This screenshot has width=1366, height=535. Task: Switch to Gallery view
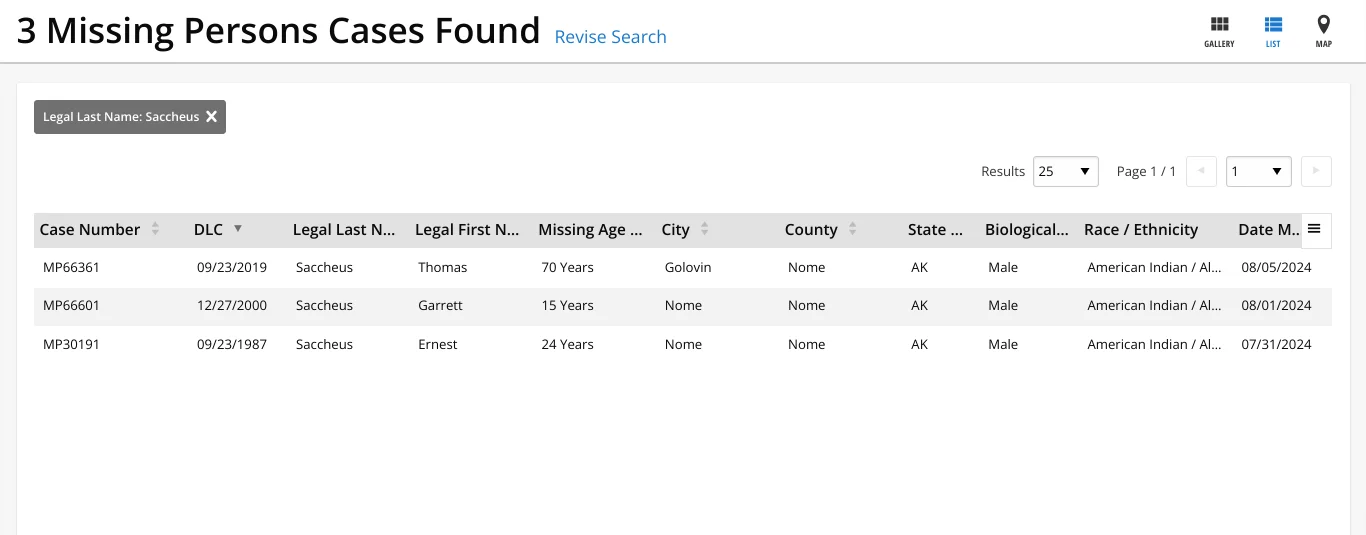pyautogui.click(x=1219, y=31)
